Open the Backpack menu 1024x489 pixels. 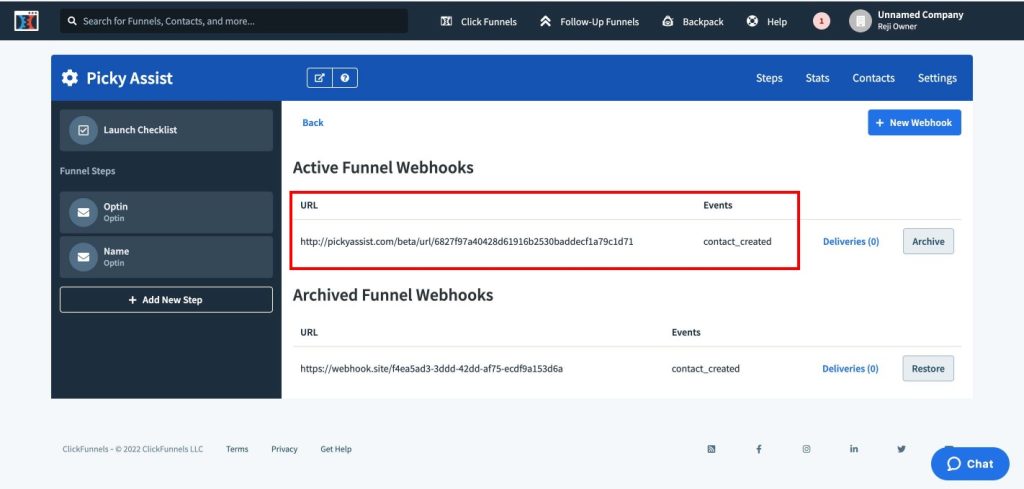pos(693,22)
